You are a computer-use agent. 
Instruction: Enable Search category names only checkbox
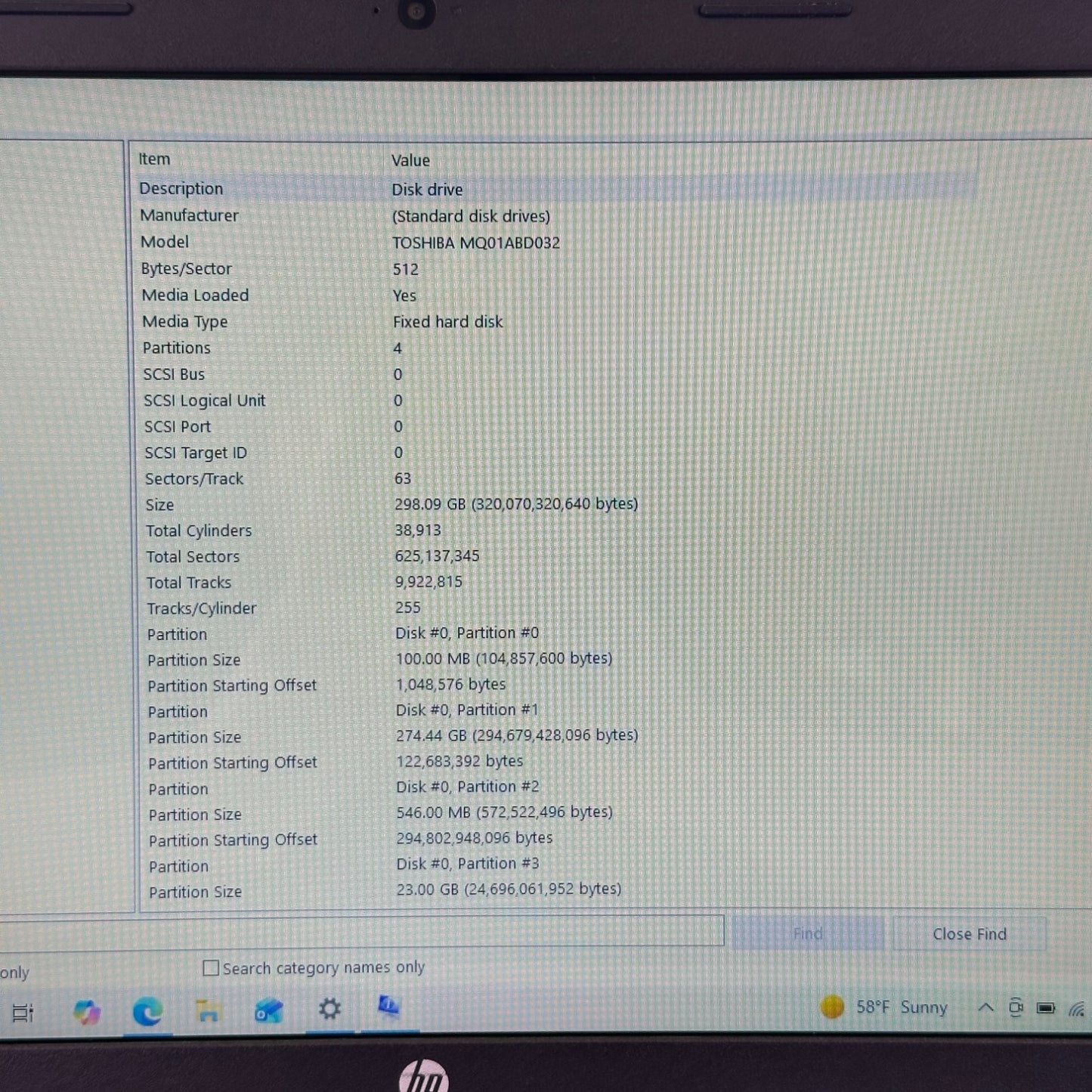point(212,968)
